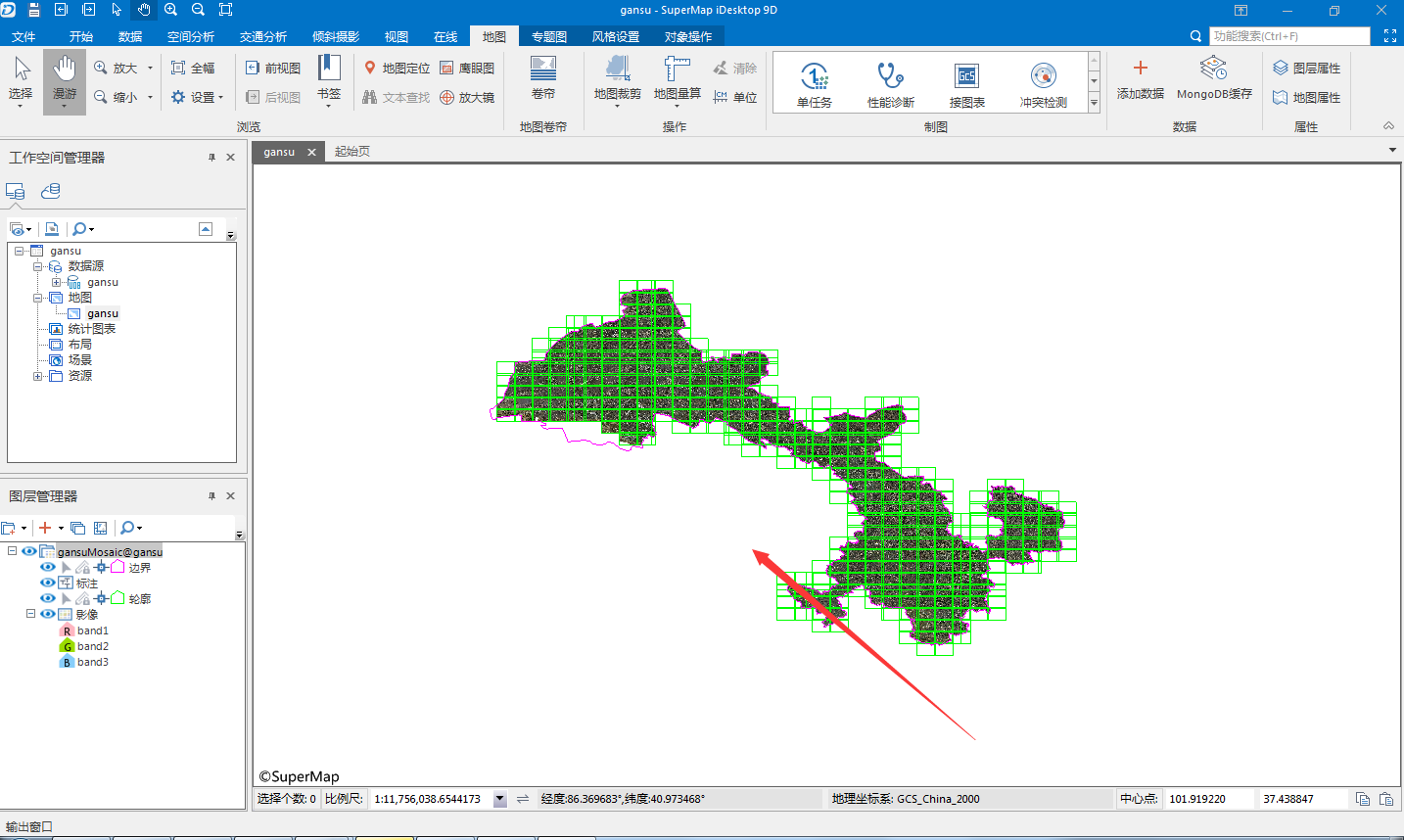Click 全幅 to view full extent
The width and height of the screenshot is (1404, 840).
click(x=193, y=68)
